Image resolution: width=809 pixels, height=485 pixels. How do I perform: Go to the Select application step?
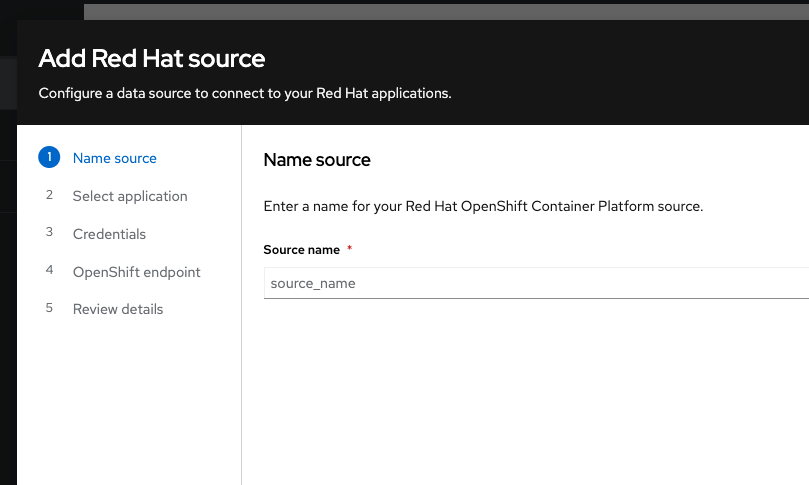click(x=130, y=196)
